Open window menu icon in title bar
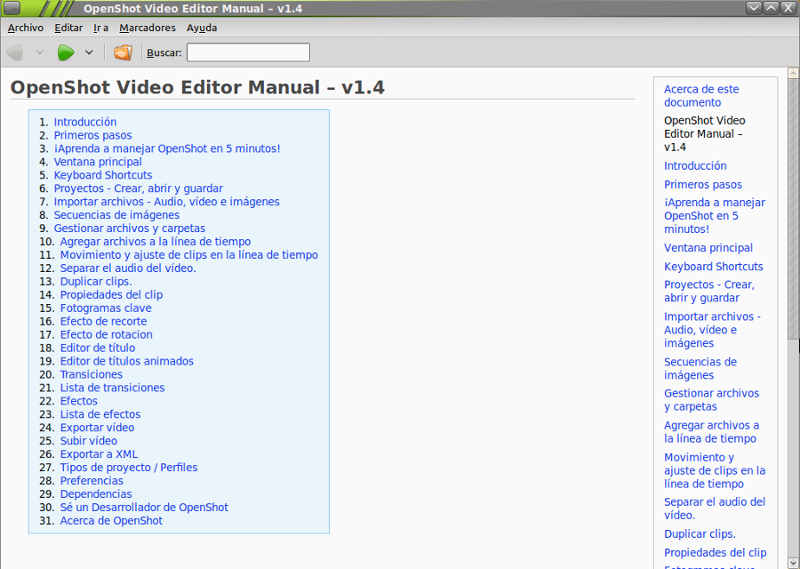This screenshot has width=800, height=569. click(x=11, y=7)
